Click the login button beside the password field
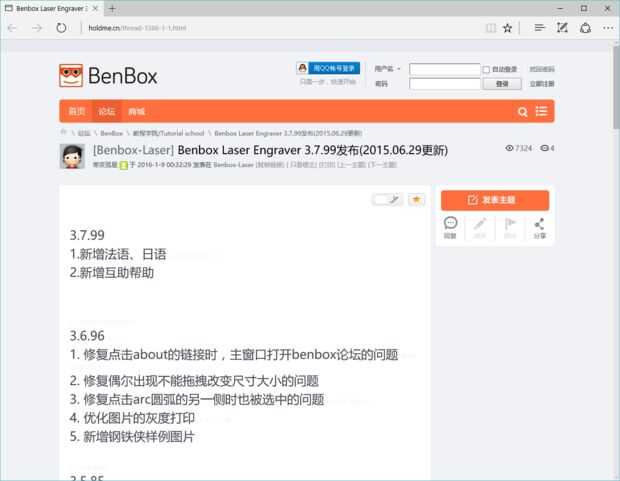Viewport: 620px width, 481px height. (502, 84)
